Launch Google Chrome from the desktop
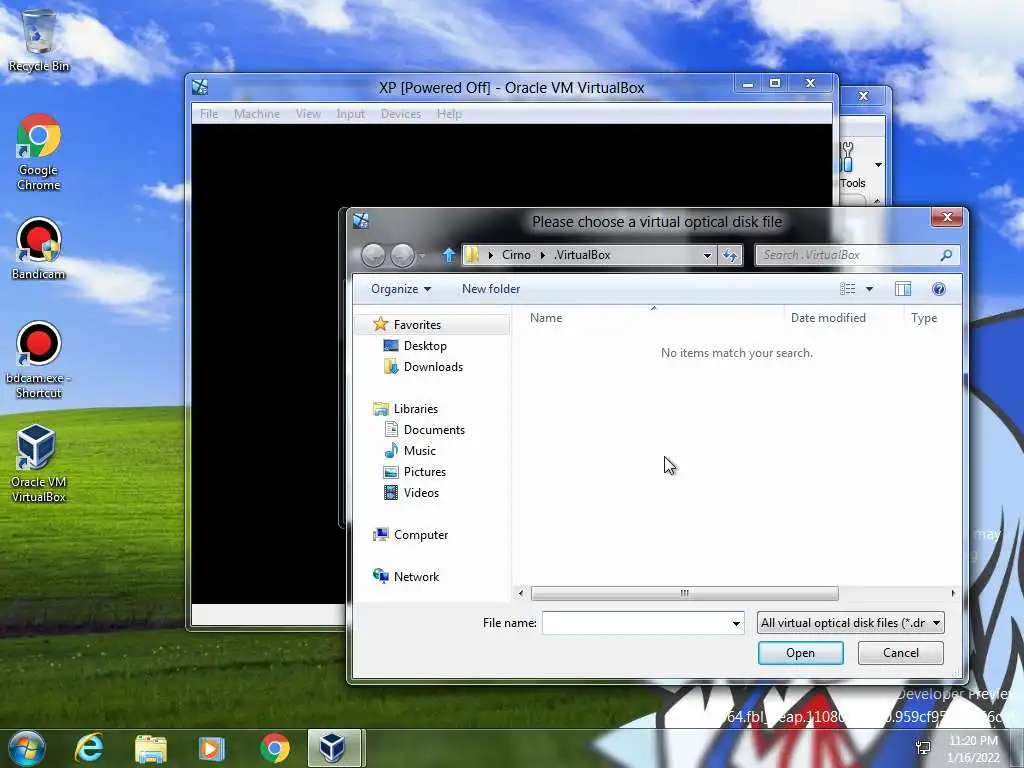 click(x=39, y=152)
